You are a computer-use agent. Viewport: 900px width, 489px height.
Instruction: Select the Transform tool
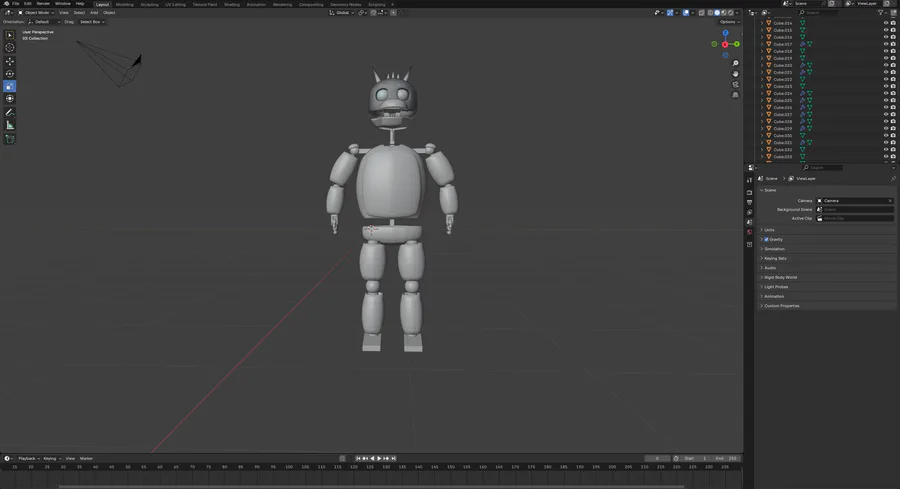pyautogui.click(x=10, y=99)
